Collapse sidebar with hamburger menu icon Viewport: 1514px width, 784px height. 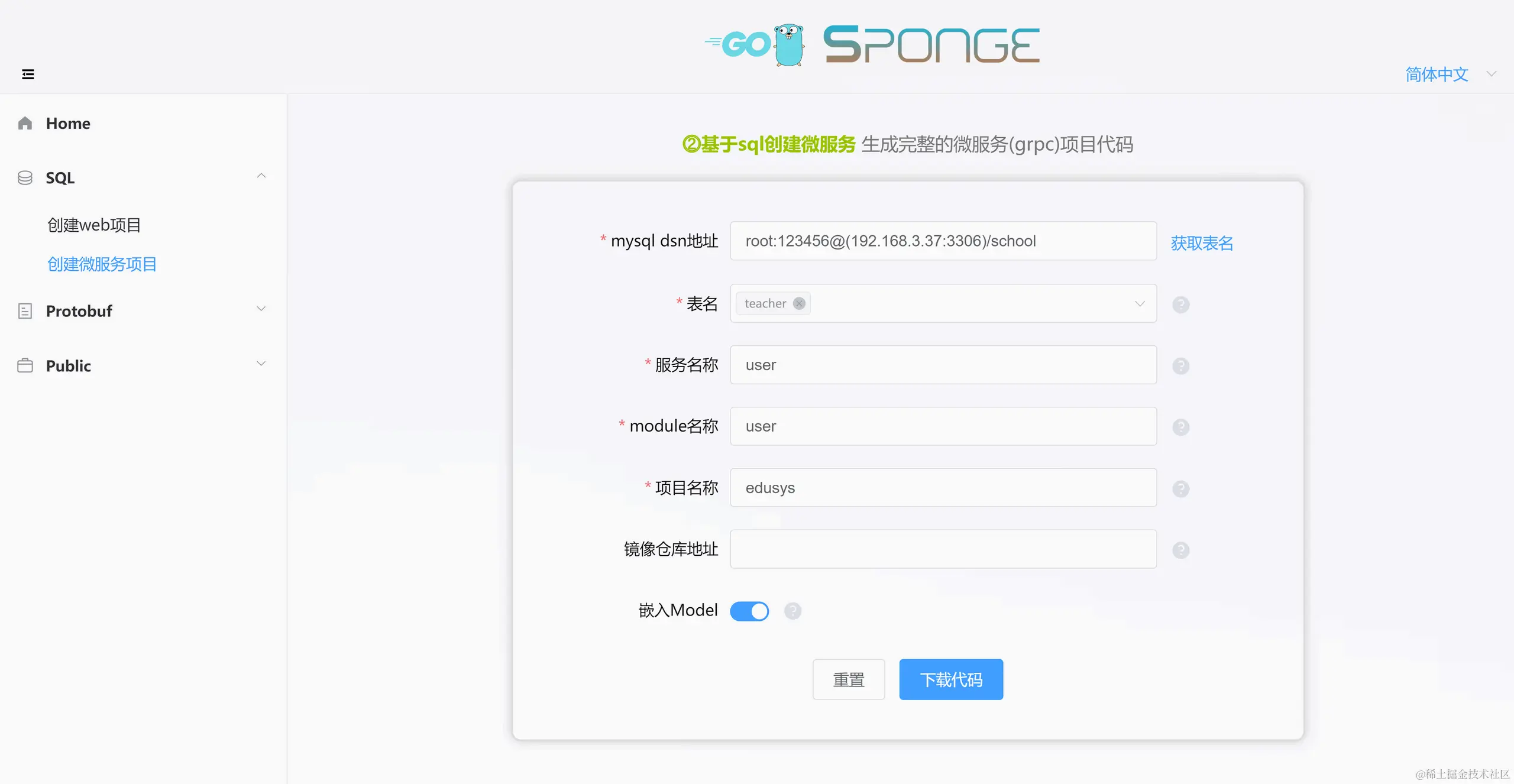coord(28,74)
